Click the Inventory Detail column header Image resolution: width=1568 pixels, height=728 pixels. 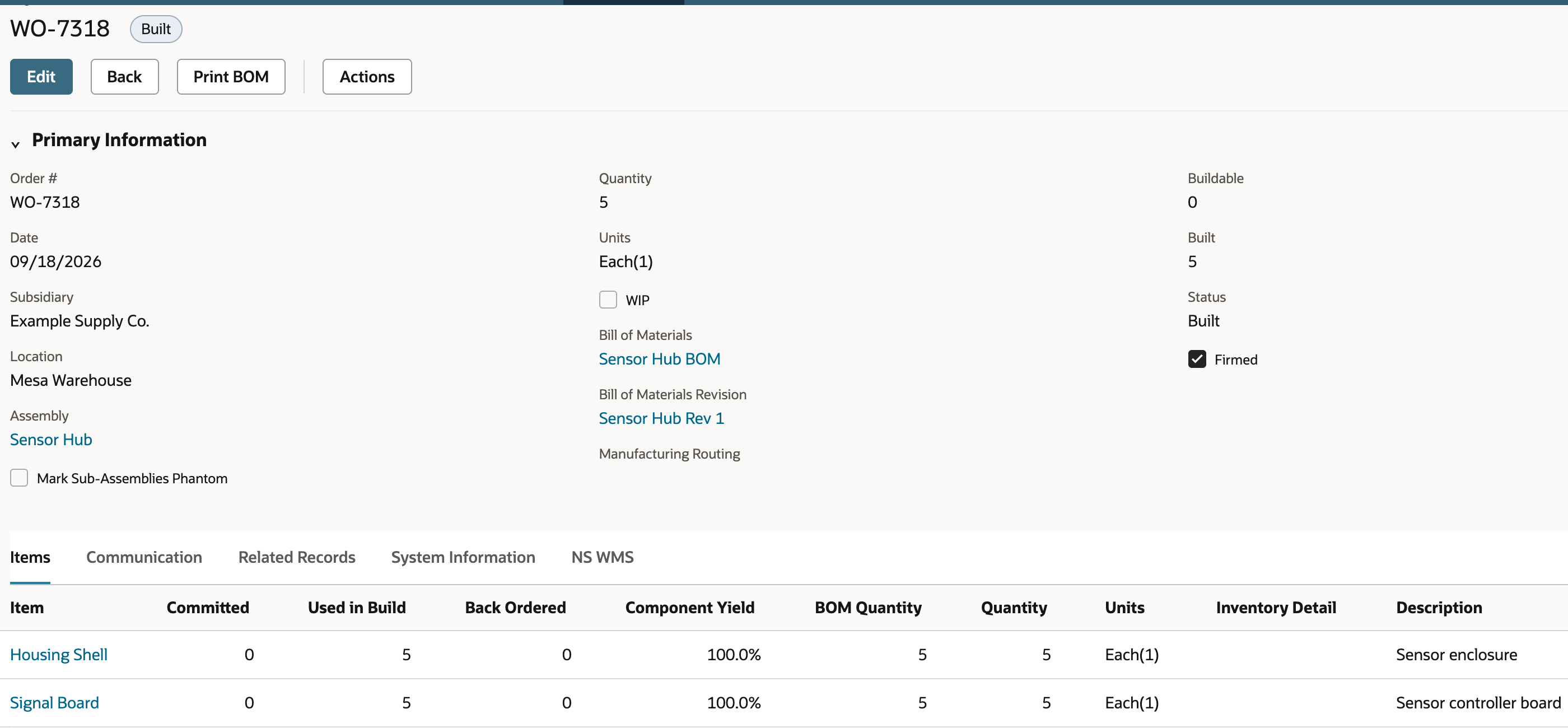pos(1276,608)
